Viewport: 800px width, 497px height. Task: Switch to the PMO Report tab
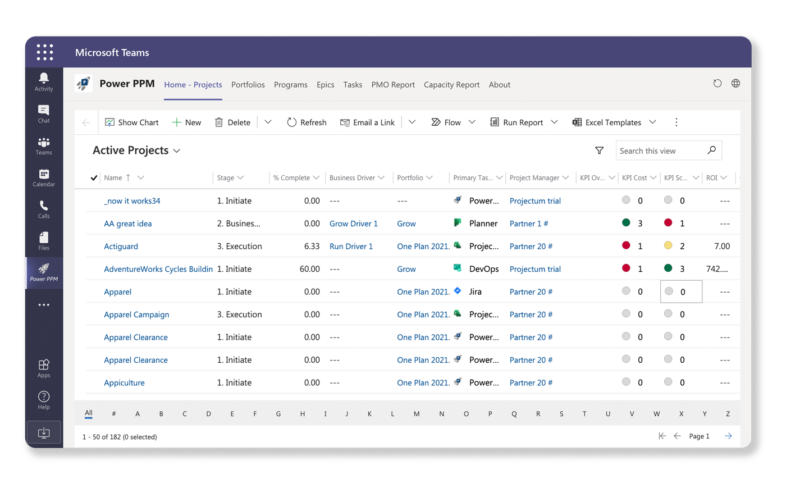393,85
